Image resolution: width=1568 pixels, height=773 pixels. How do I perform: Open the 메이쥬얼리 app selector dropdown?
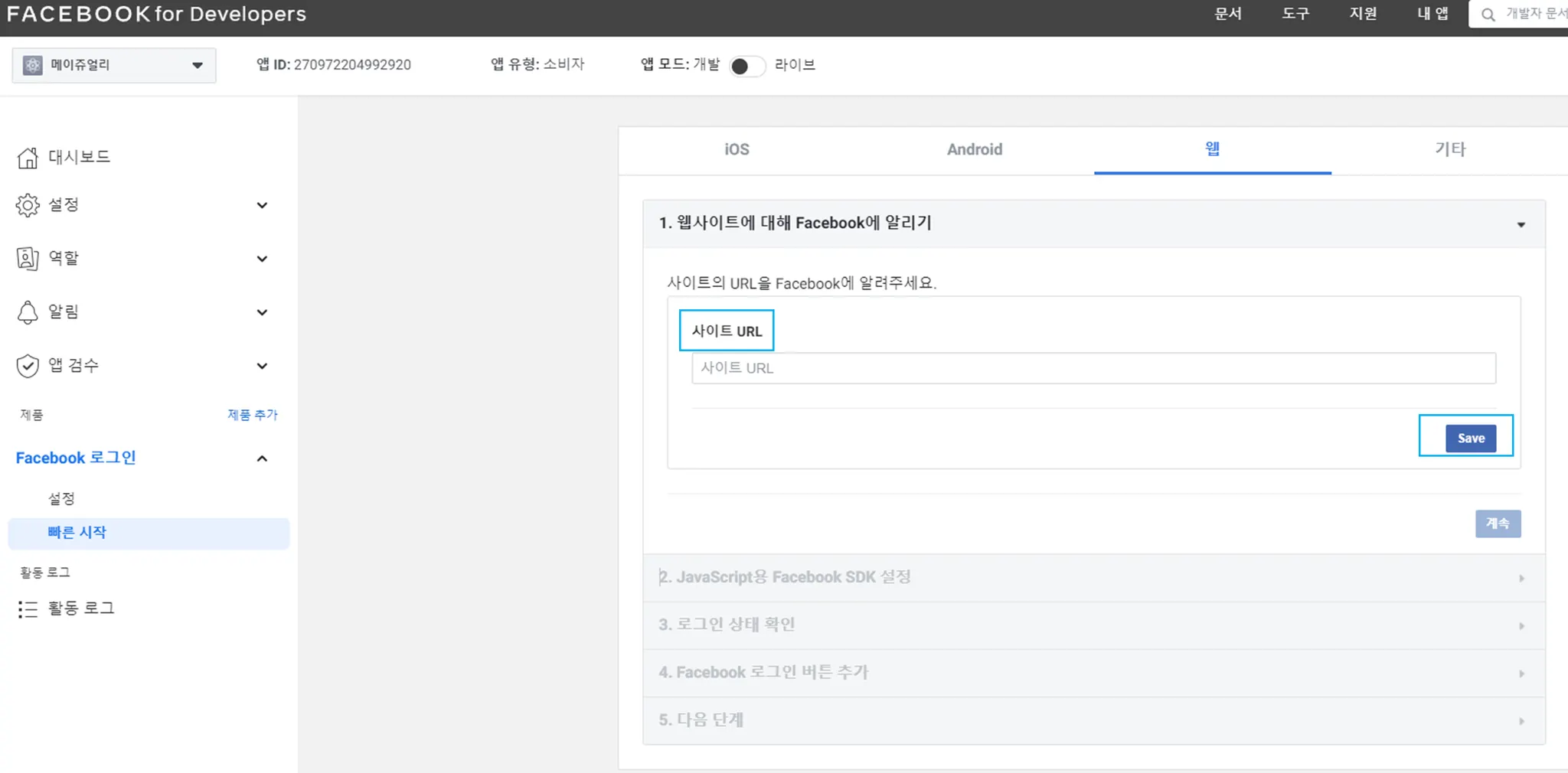114,65
